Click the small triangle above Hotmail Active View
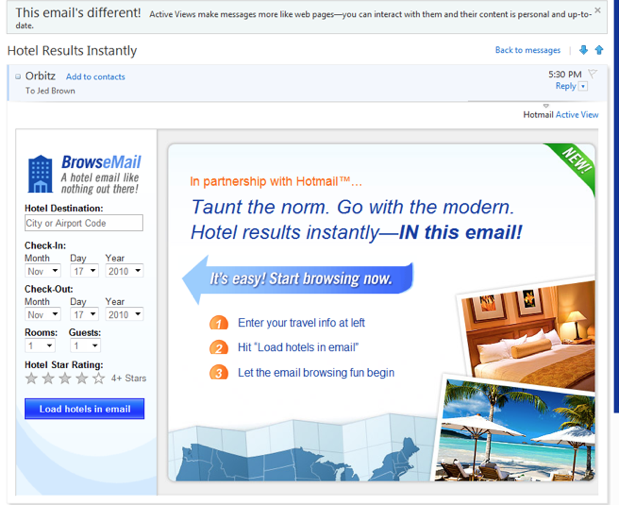Image resolution: width=619 pixels, height=505 pixels. (546, 106)
